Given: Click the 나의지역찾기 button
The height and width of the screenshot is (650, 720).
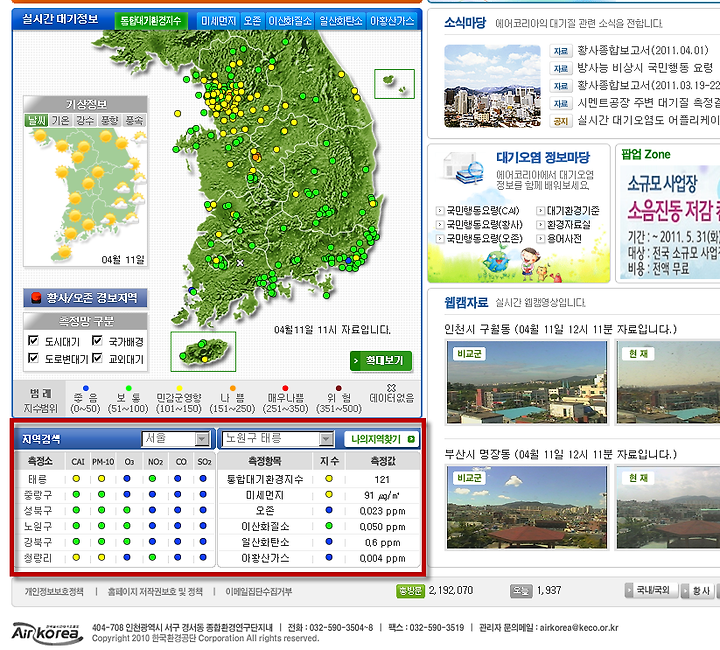Looking at the screenshot, I should point(381,439).
